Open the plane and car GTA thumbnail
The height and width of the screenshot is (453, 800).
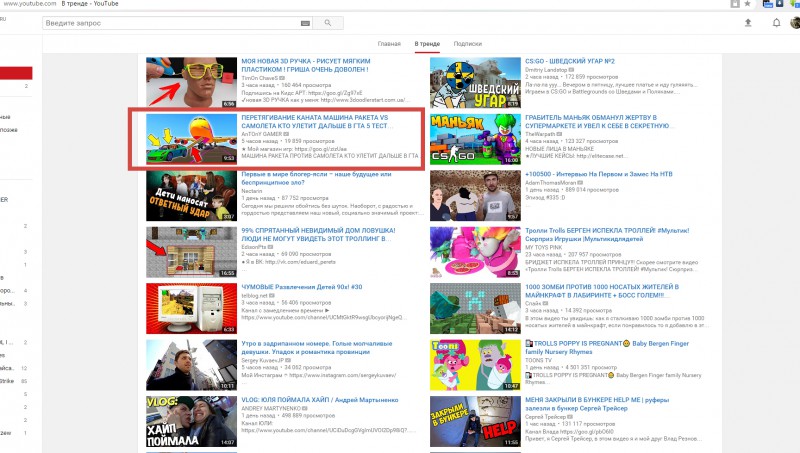click(191, 138)
